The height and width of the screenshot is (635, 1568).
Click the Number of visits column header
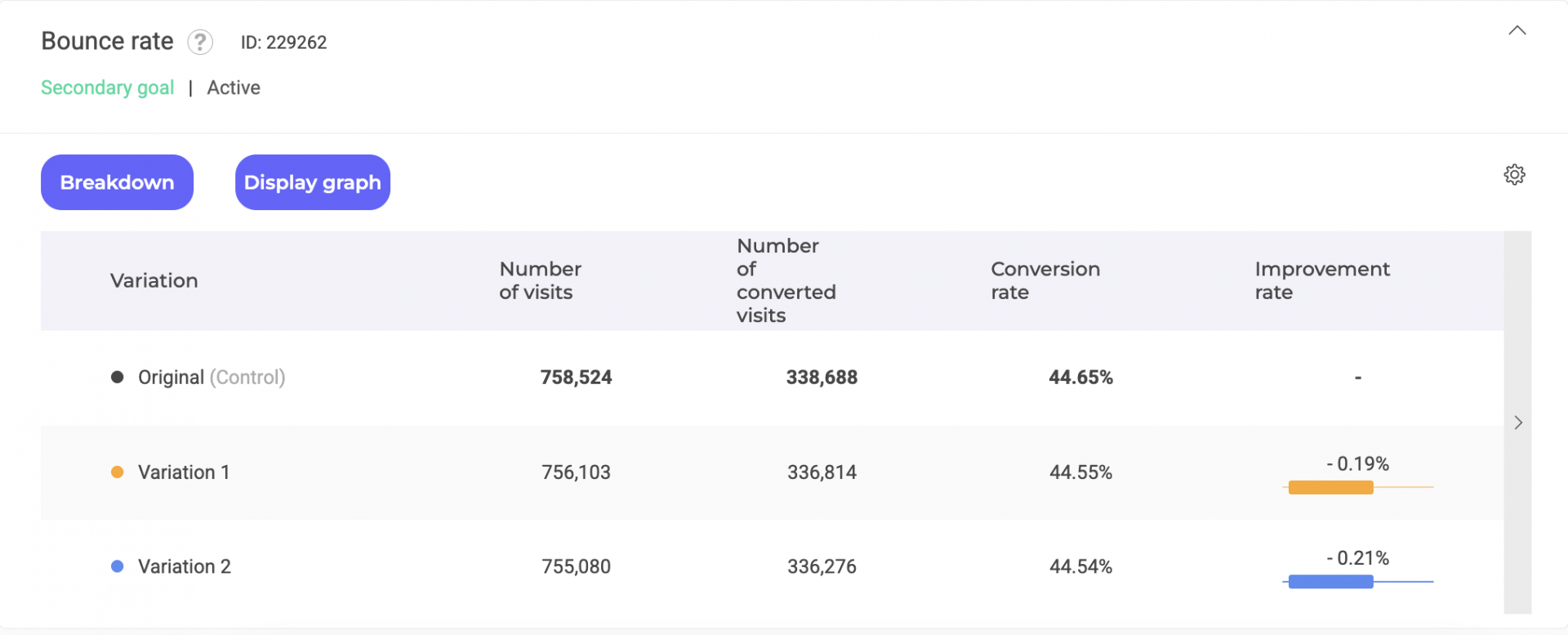pyautogui.click(x=540, y=280)
